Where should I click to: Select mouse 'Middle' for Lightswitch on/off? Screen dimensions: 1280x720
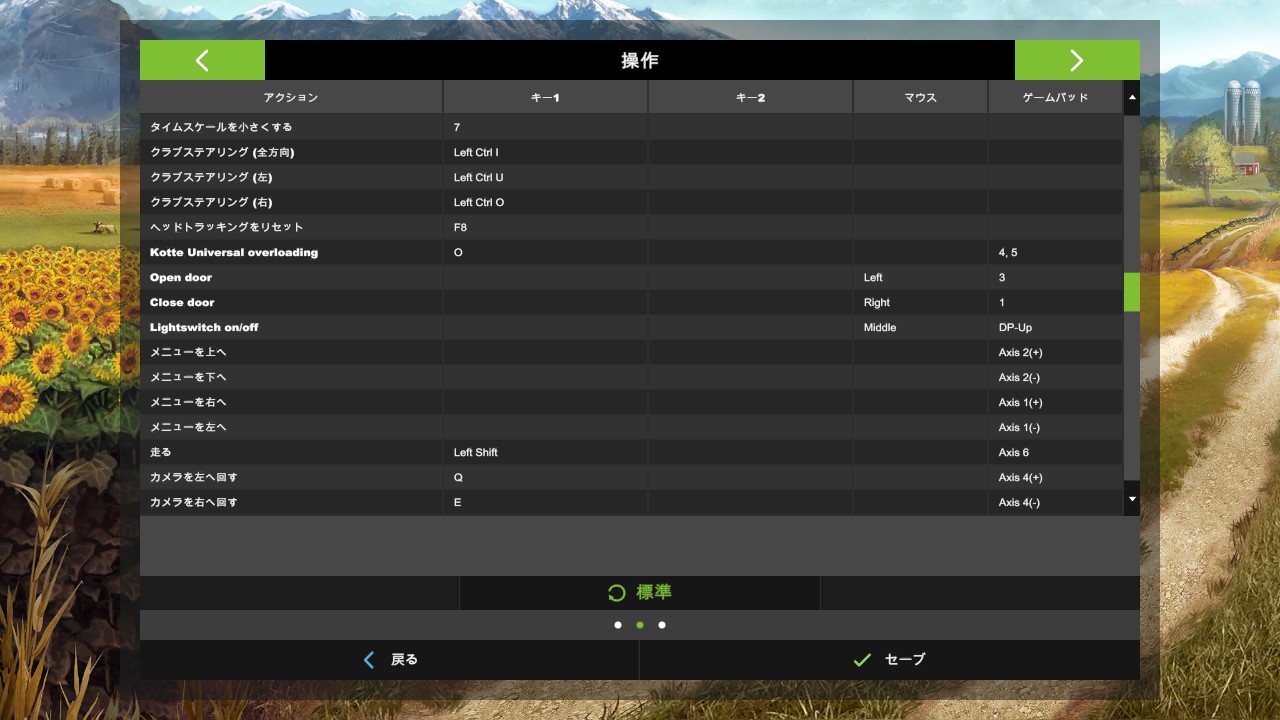click(x=920, y=327)
